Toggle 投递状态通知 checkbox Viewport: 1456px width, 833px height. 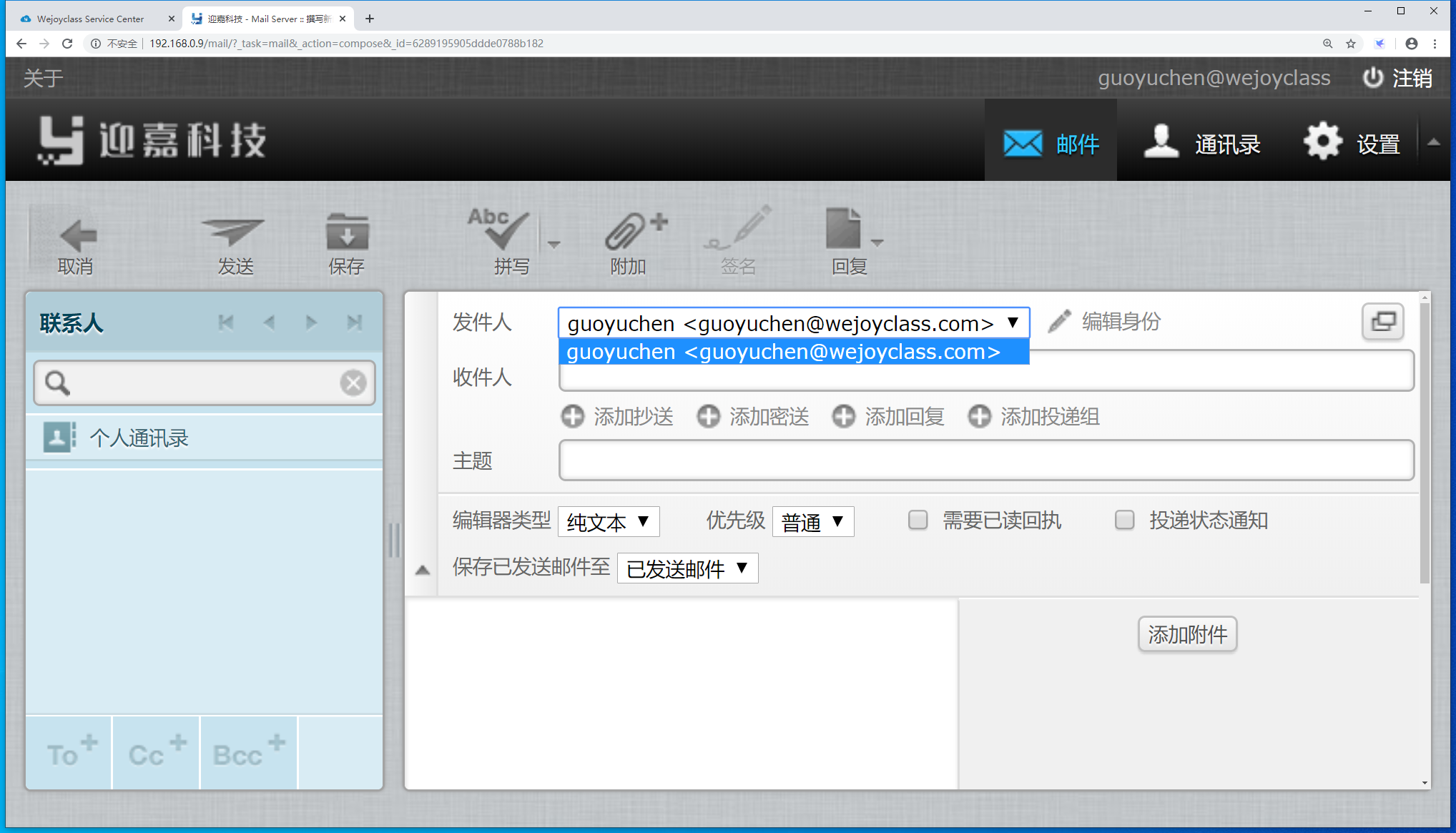(x=1124, y=520)
